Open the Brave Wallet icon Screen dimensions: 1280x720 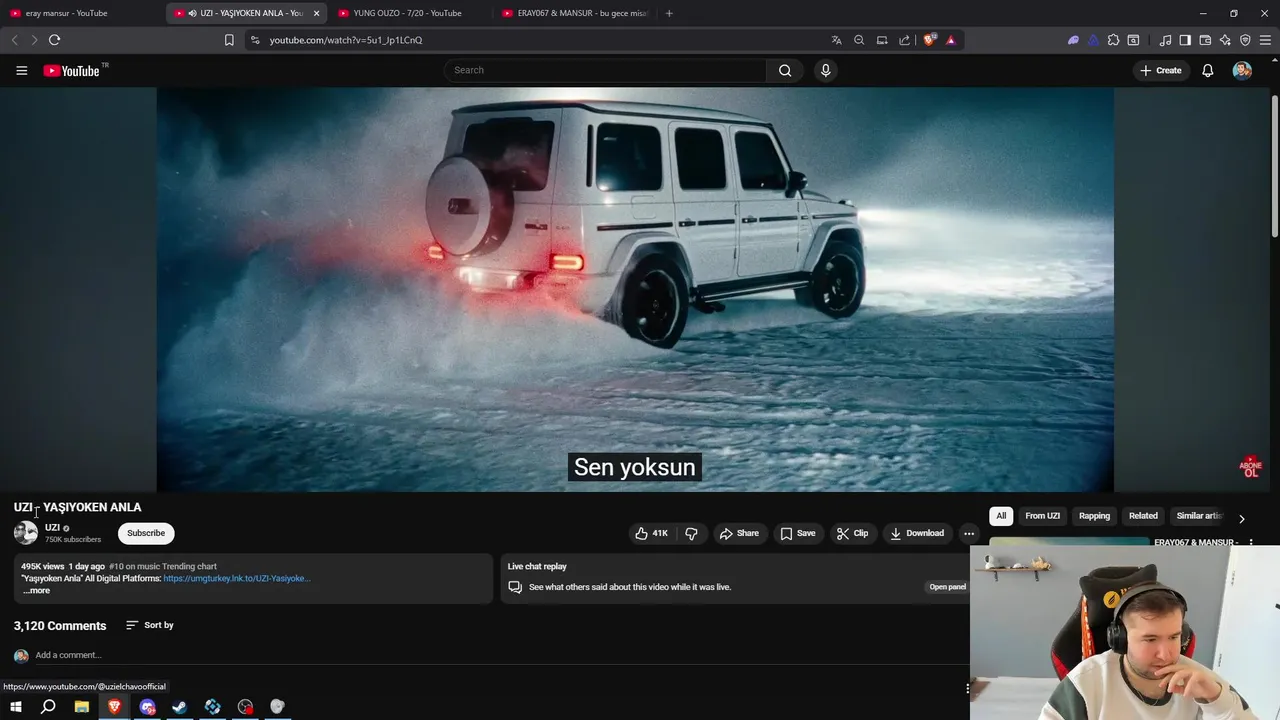[1205, 40]
